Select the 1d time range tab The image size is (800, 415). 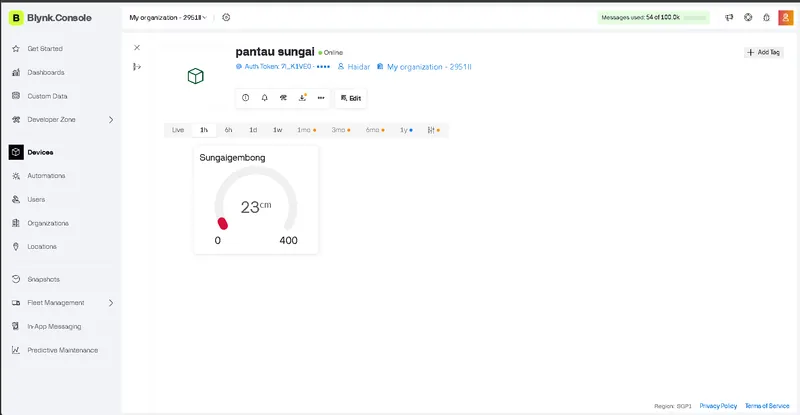point(253,130)
